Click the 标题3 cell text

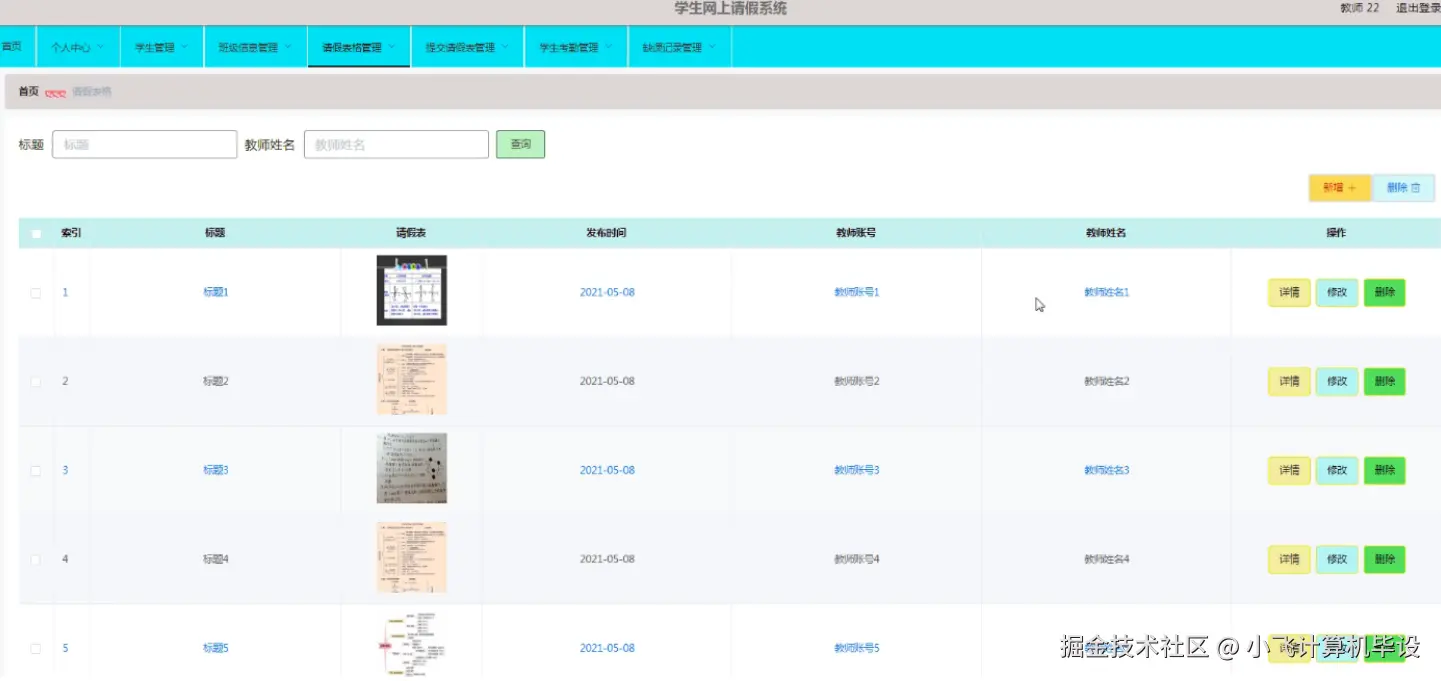point(216,471)
